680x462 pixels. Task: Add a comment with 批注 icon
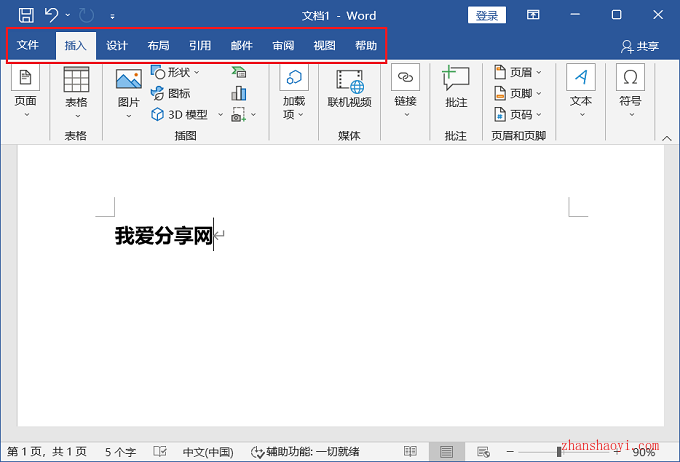[x=456, y=78]
